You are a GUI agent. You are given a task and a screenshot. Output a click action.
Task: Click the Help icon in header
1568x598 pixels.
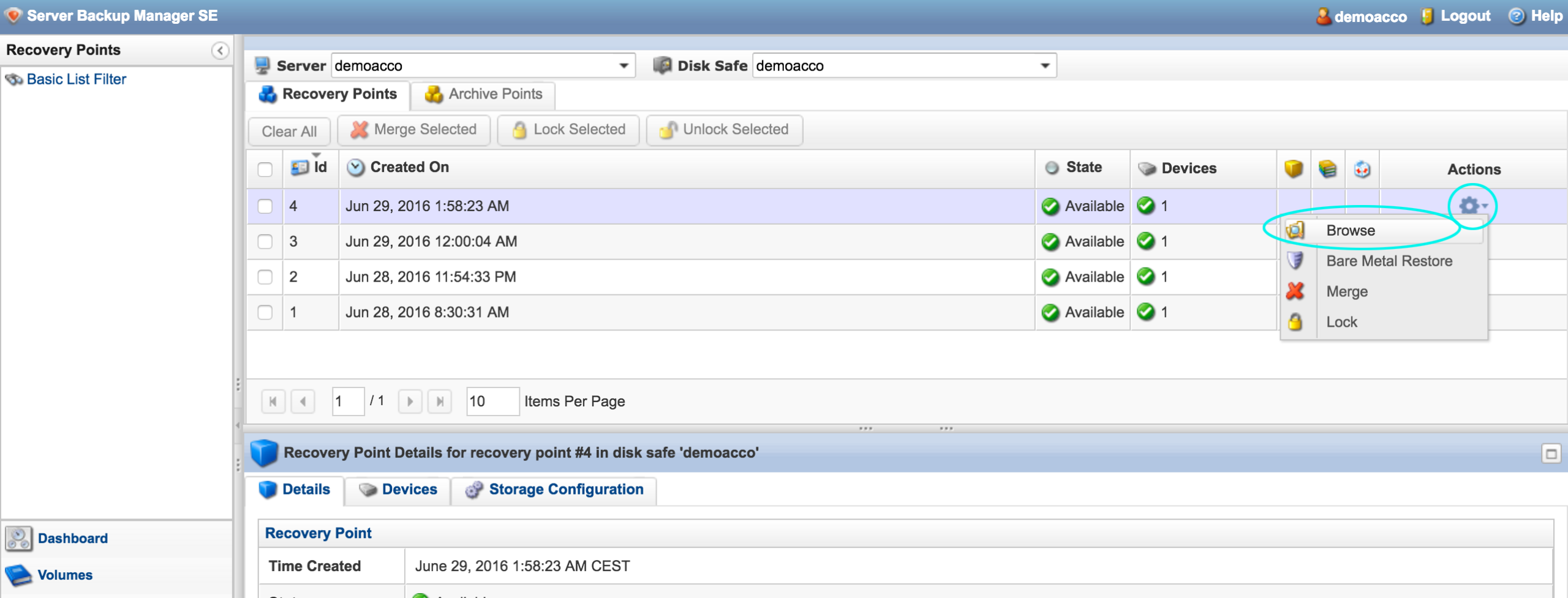tap(1516, 17)
